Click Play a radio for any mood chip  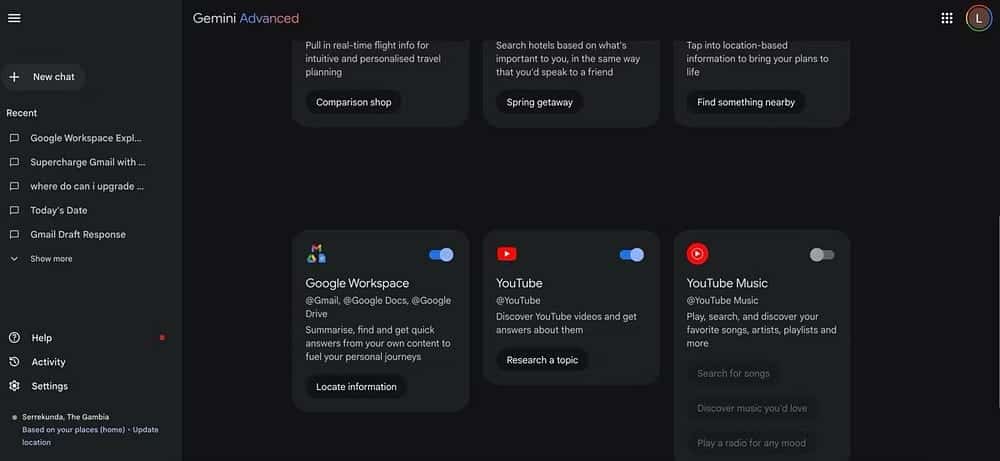click(x=751, y=443)
